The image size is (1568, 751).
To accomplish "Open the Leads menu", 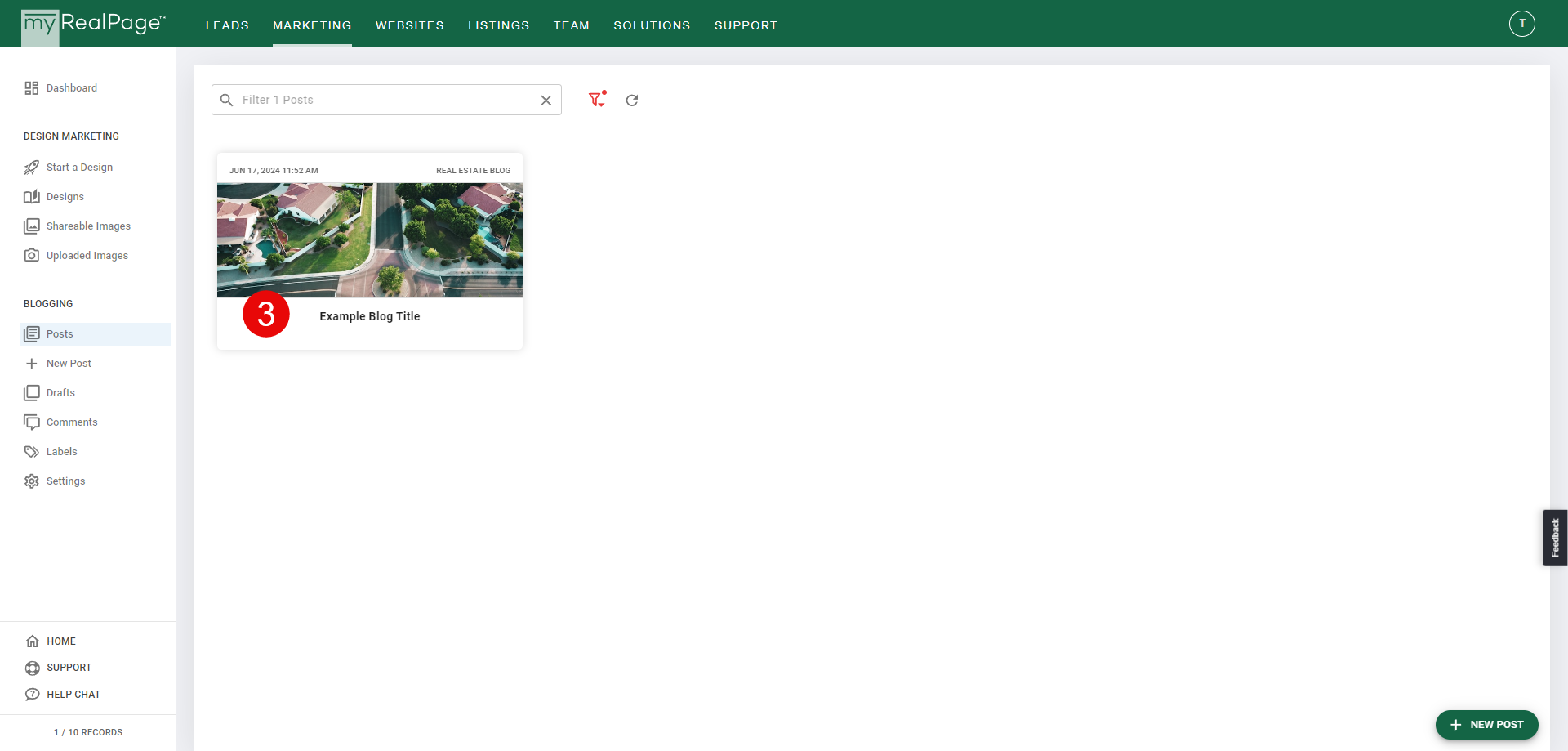I will pos(227,25).
